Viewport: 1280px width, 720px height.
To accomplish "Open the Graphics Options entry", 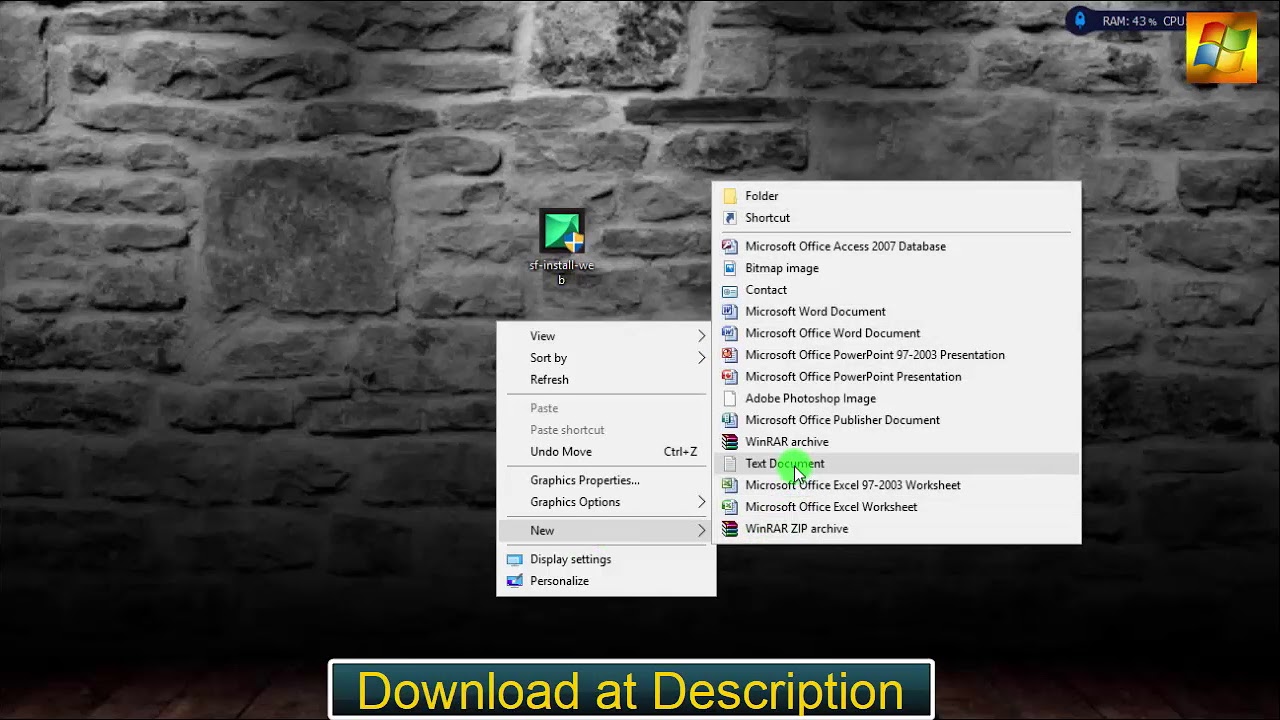I will pos(606,502).
